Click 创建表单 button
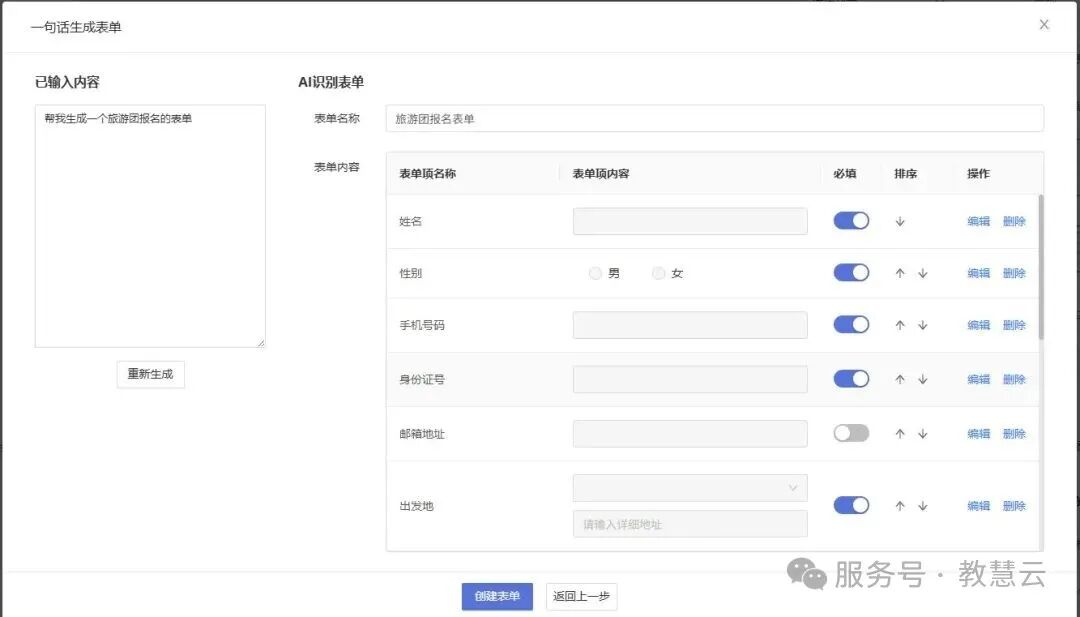This screenshot has height=617, width=1080. (497, 596)
